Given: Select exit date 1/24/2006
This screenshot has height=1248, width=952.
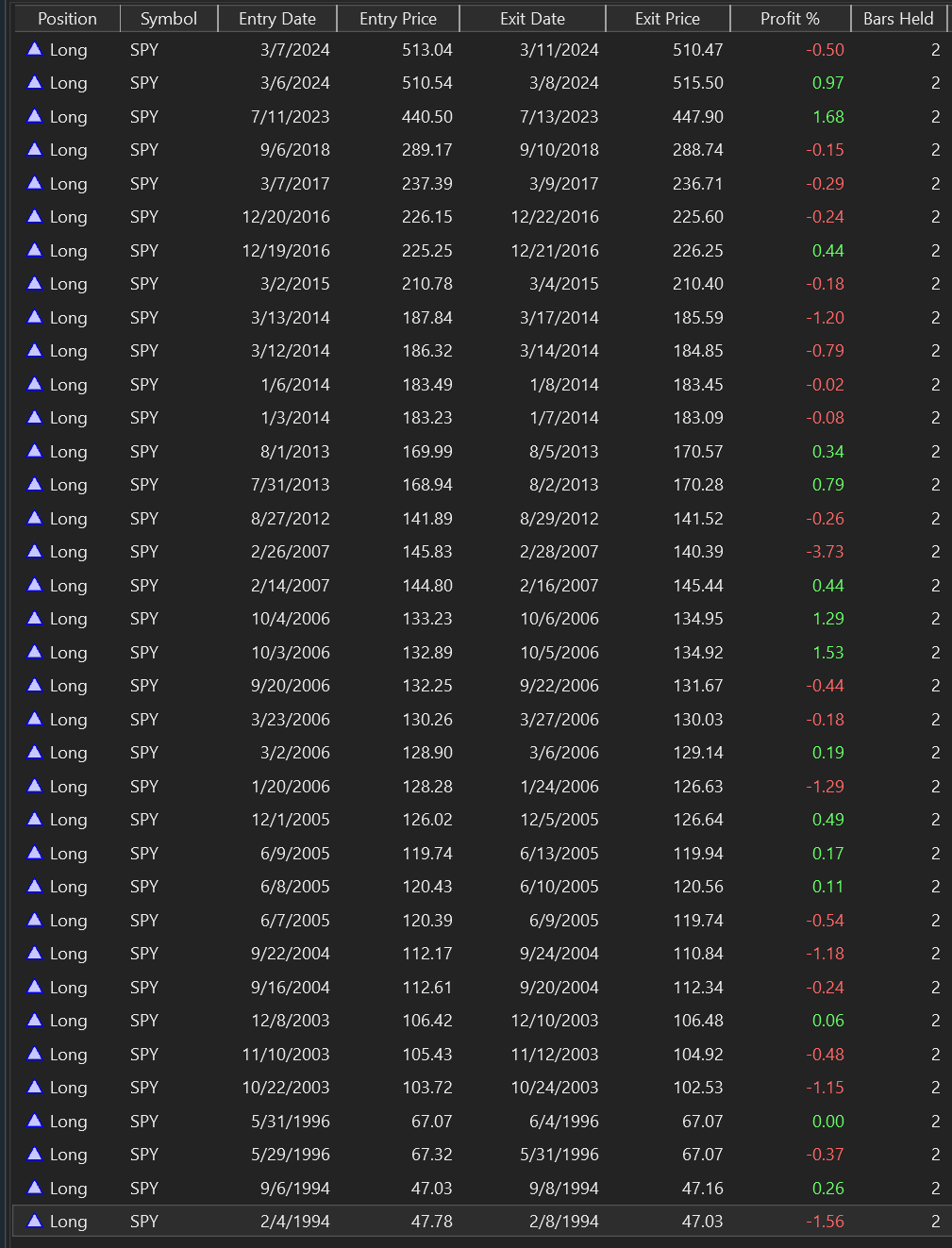Looking at the screenshot, I should (x=559, y=787).
